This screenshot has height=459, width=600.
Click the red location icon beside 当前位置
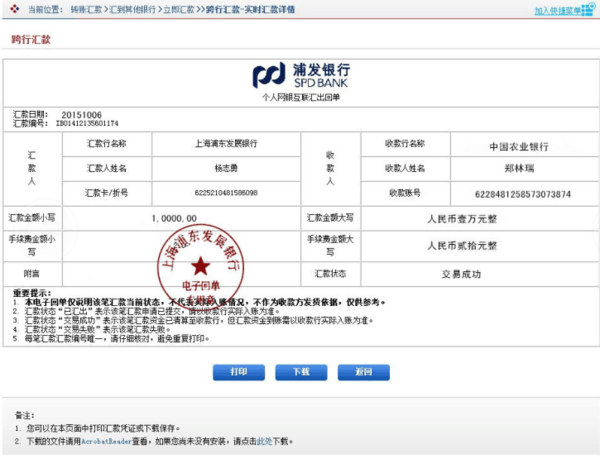click(x=15, y=9)
